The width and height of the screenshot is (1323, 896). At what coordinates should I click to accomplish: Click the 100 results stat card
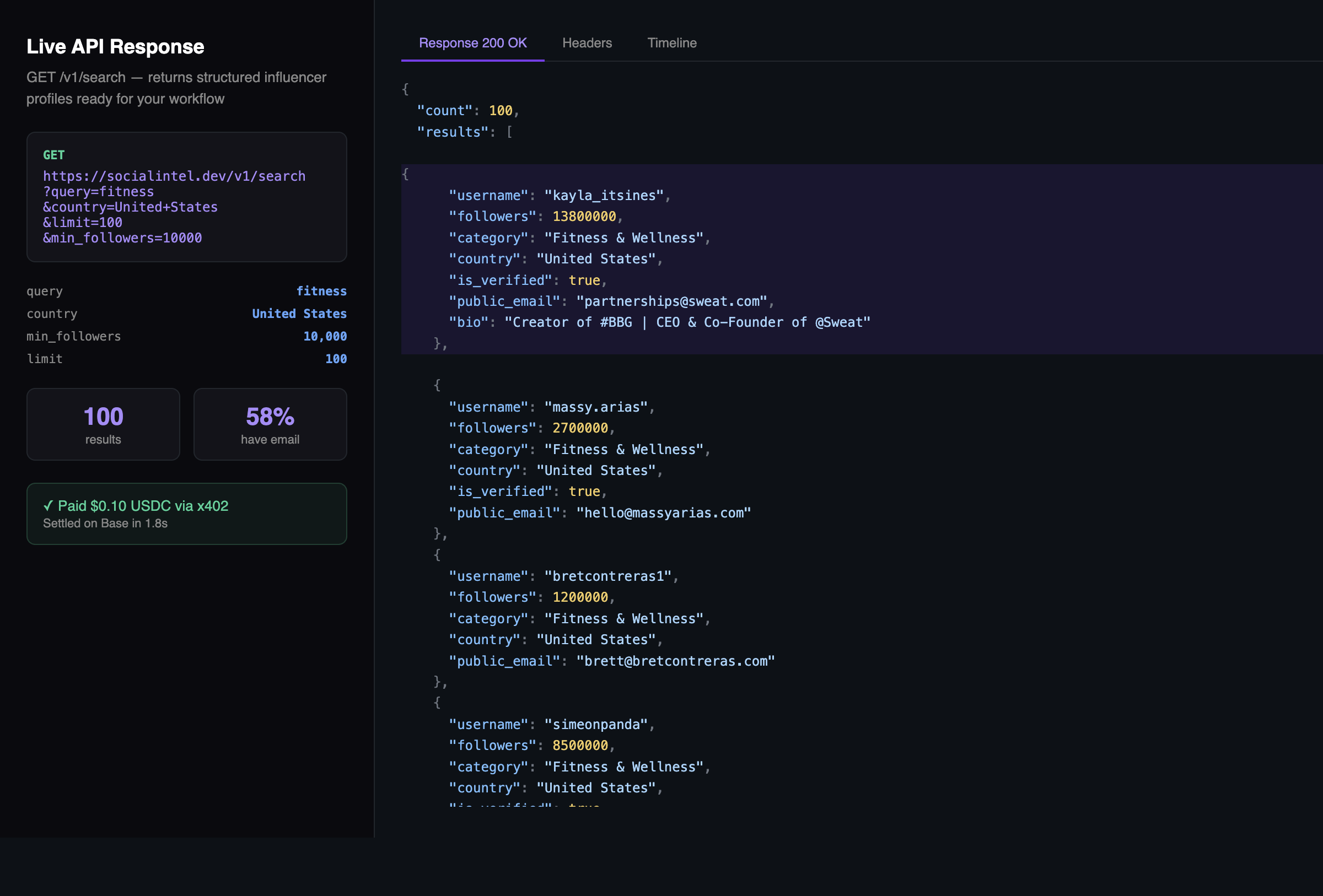click(x=103, y=424)
